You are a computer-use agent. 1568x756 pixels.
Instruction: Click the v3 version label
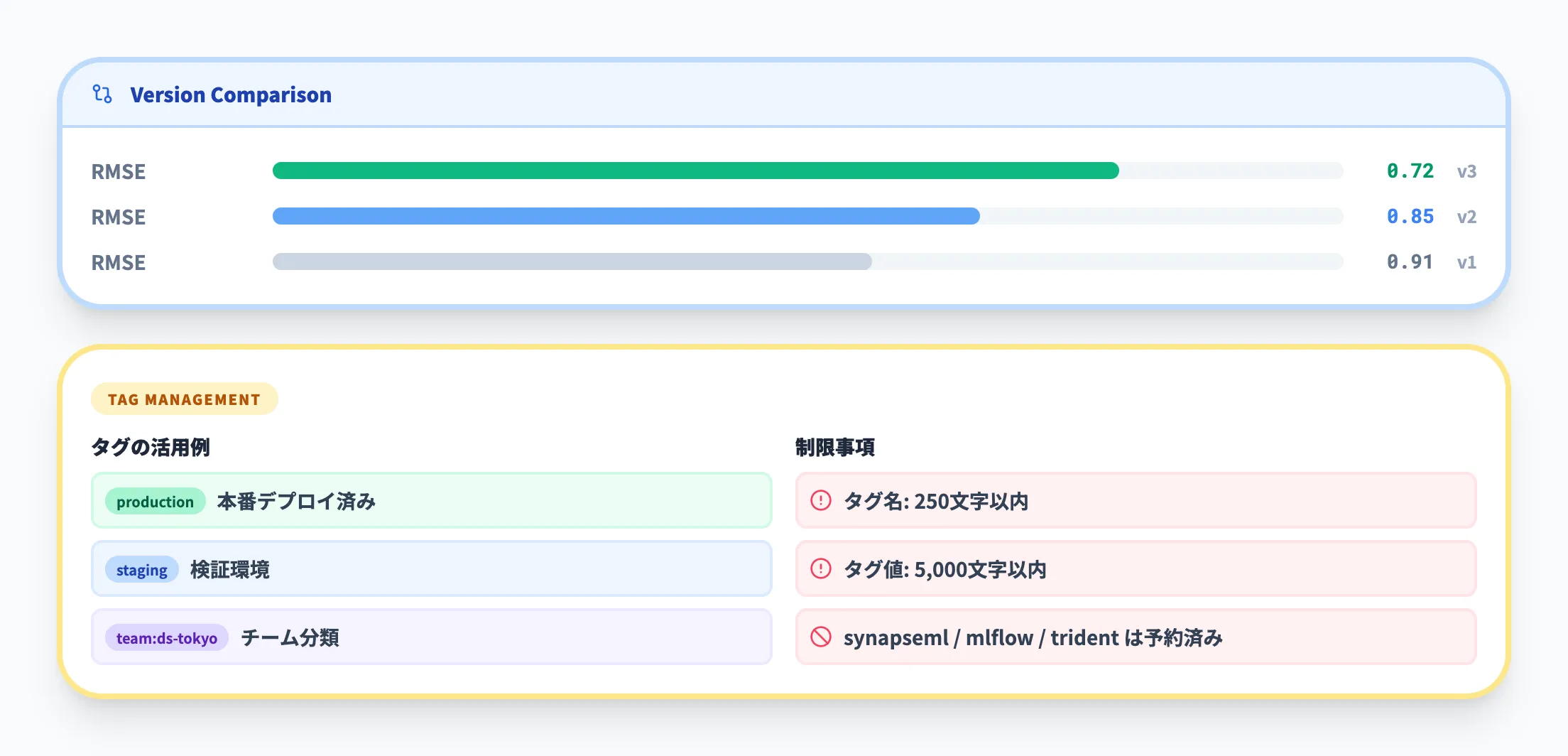tap(1466, 172)
